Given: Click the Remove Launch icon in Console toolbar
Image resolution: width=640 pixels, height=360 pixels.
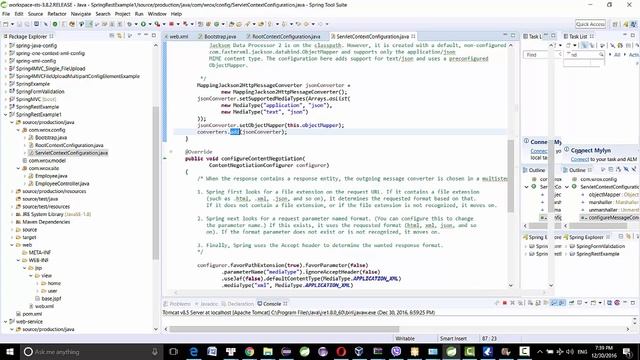Looking at the screenshot, I should (x=513, y=303).
